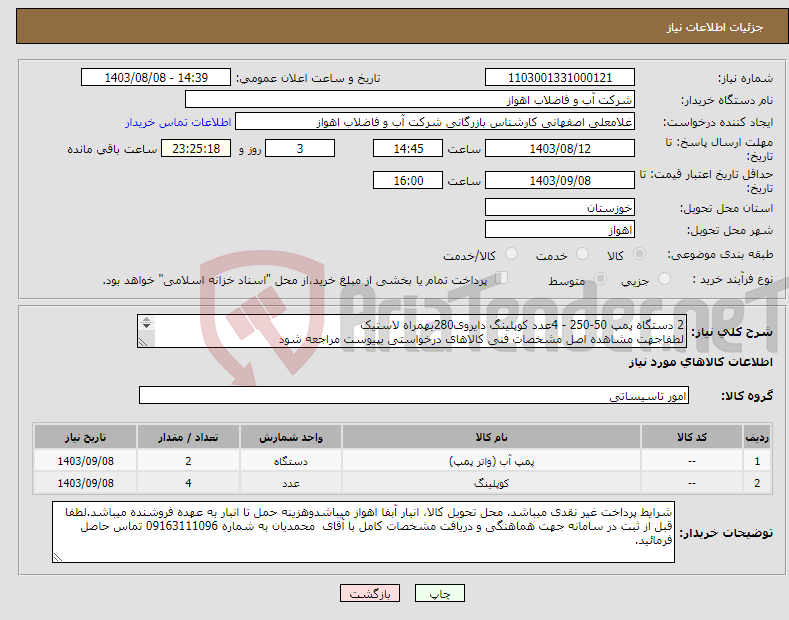Image resolution: width=789 pixels, height=620 pixels.
Task: Click the delivery province field خوزستان
Action: click(560, 207)
